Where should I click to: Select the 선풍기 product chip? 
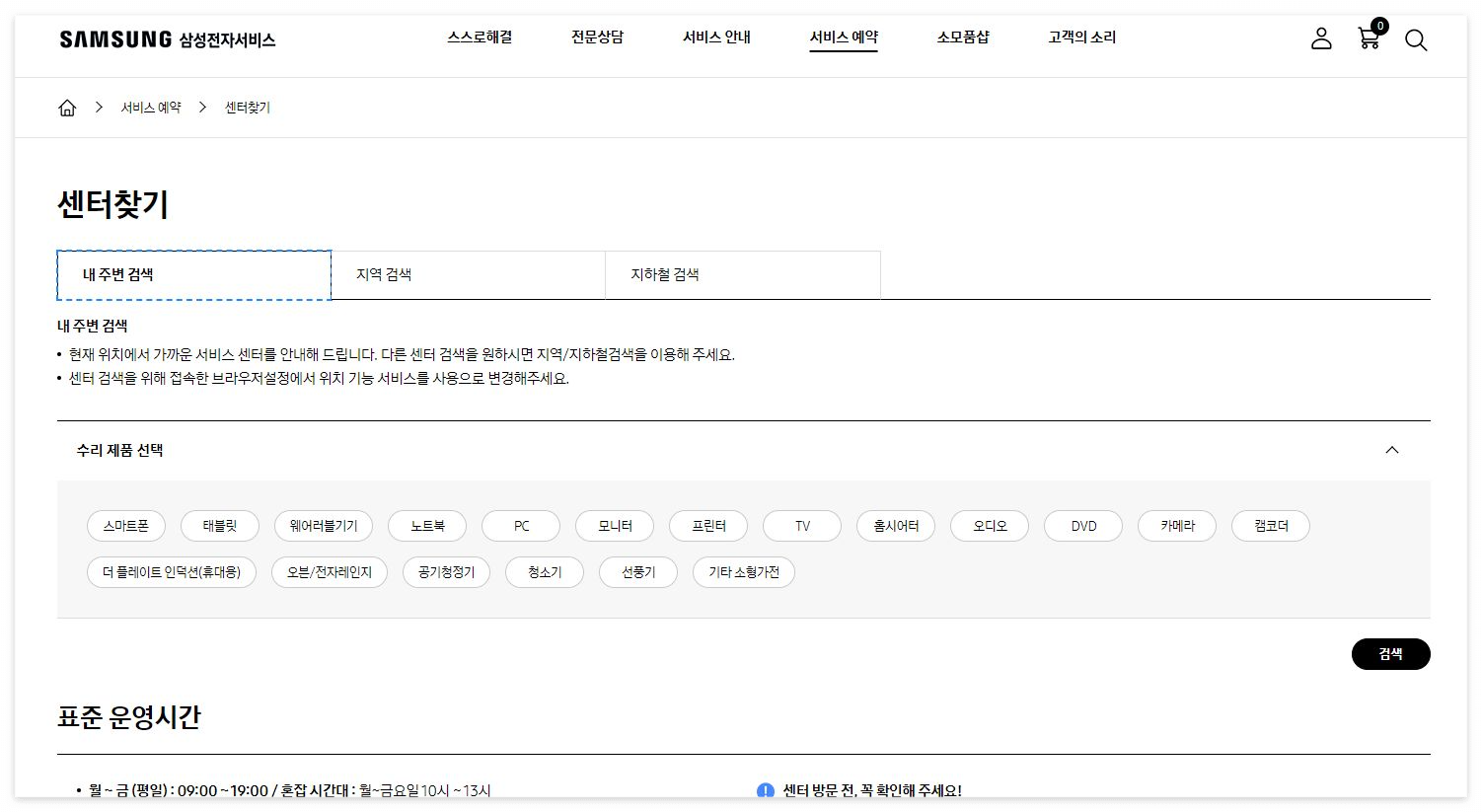(638, 572)
